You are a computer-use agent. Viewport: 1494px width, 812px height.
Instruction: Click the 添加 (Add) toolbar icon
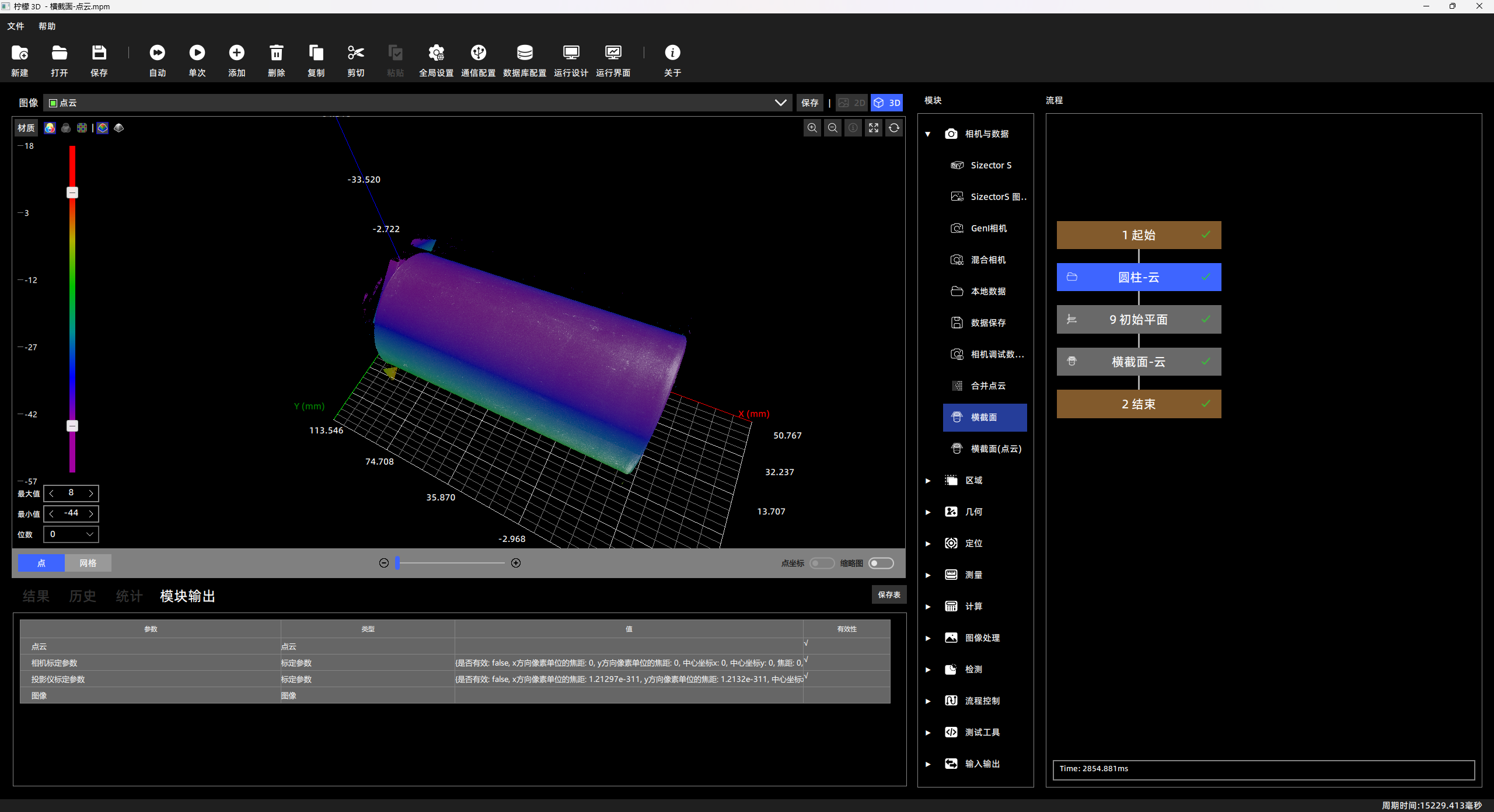click(x=237, y=53)
